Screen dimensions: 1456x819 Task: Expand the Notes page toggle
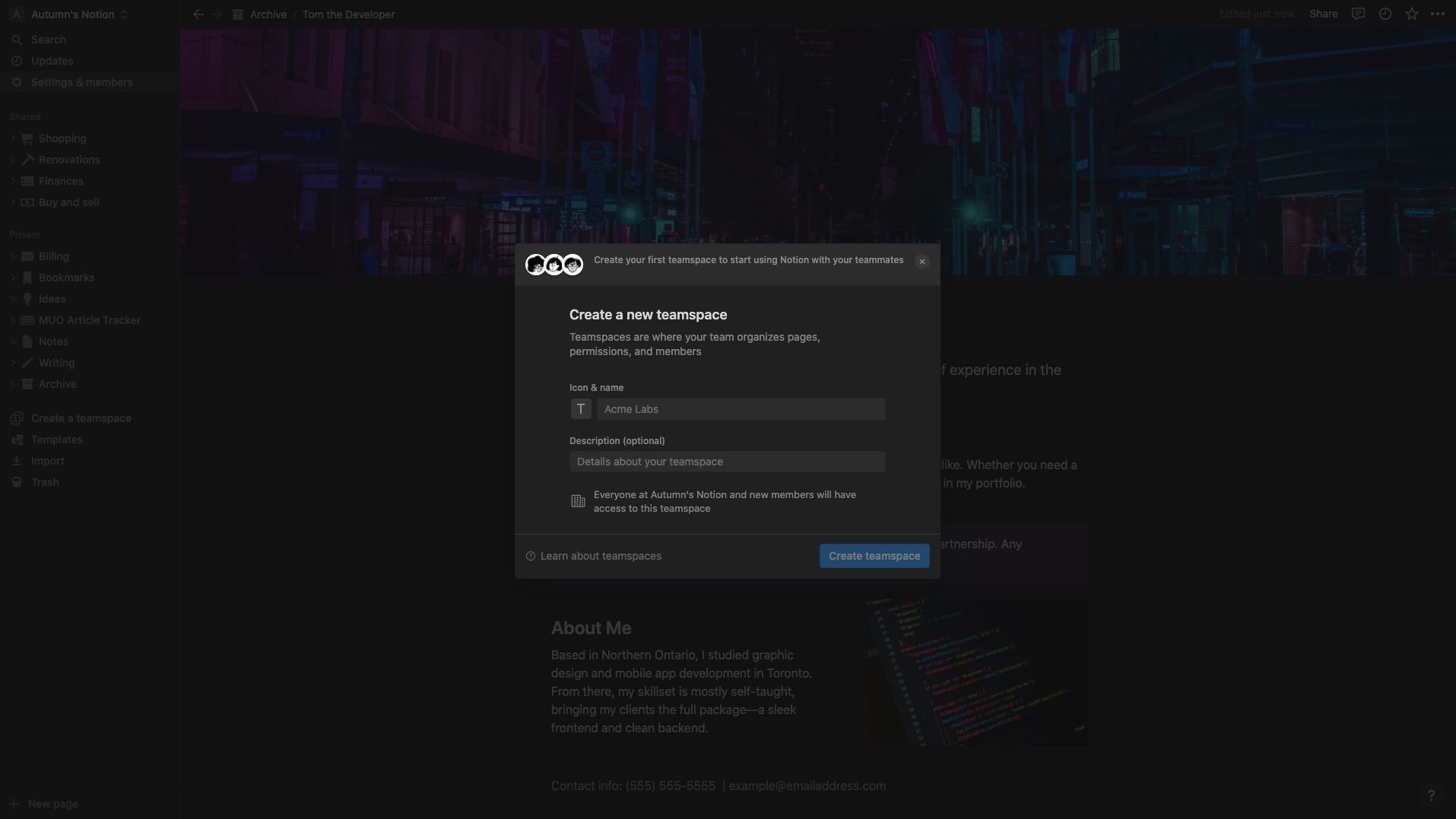tap(12, 341)
